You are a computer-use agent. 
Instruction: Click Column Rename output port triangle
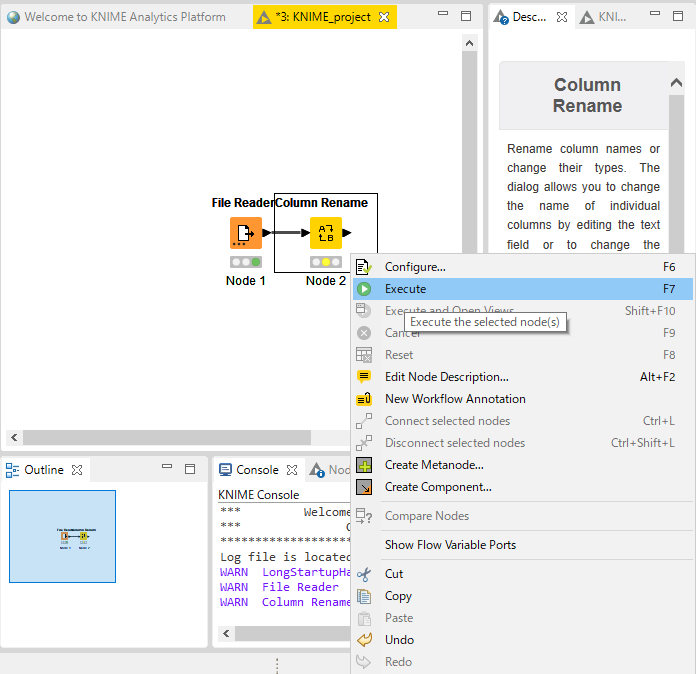point(347,233)
